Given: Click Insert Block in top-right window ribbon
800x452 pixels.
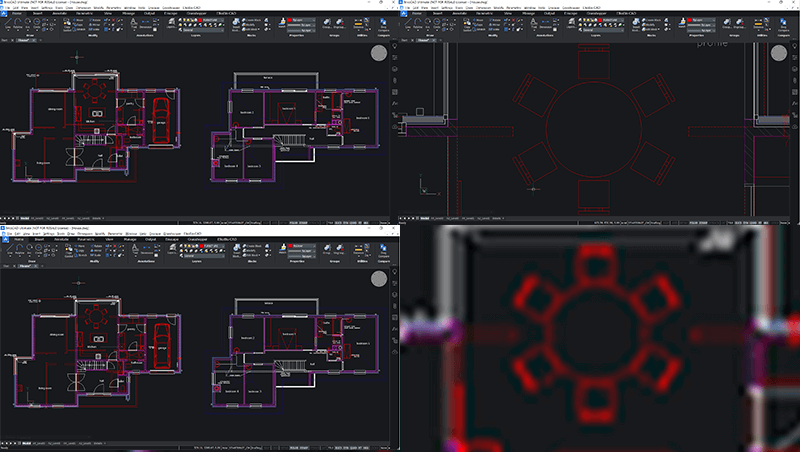Looking at the screenshot, I should (636, 23).
